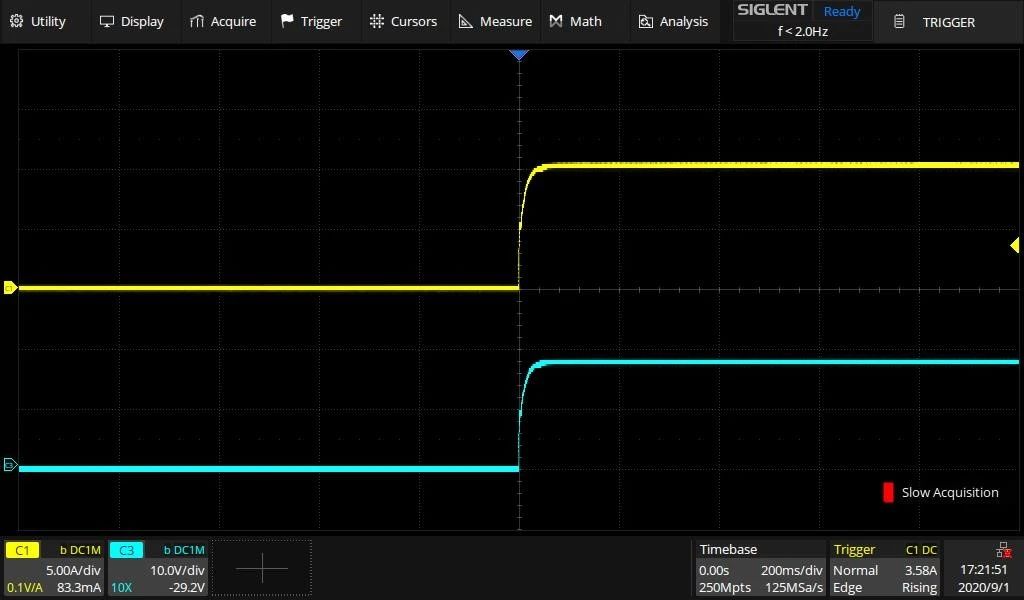Open the Utility menu
1024x600 pixels.
tap(38, 21)
